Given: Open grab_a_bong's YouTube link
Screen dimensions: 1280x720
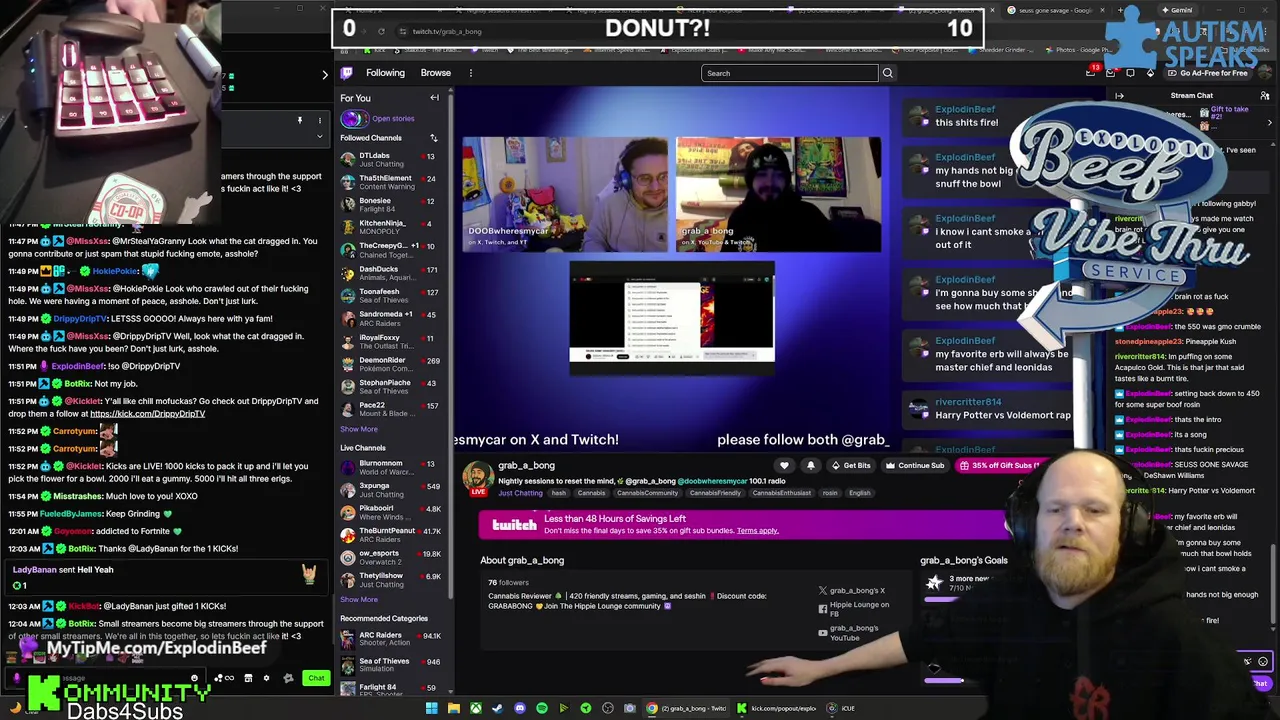Looking at the screenshot, I should [x=849, y=633].
